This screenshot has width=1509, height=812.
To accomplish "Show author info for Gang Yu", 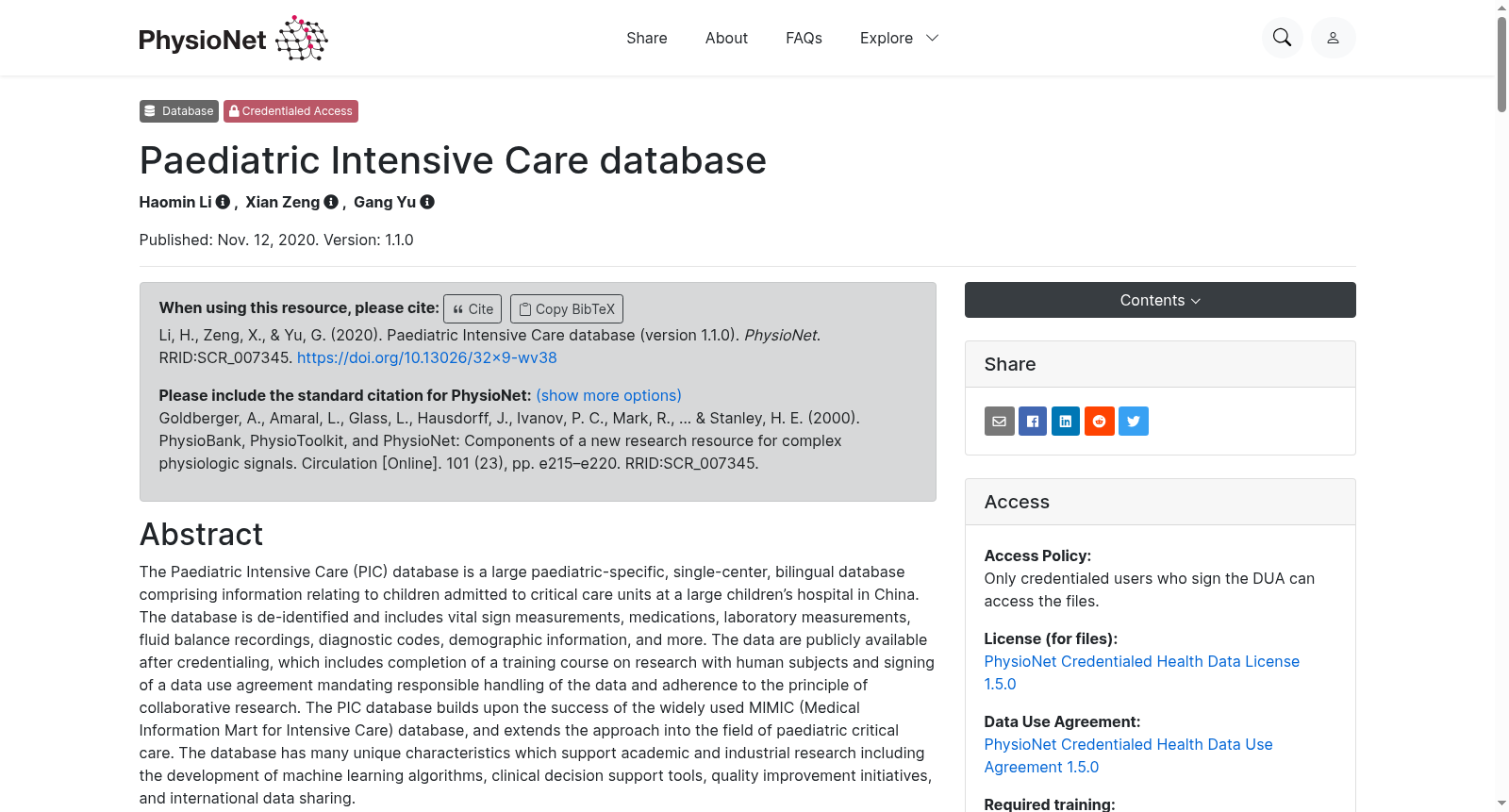I will point(427,202).
